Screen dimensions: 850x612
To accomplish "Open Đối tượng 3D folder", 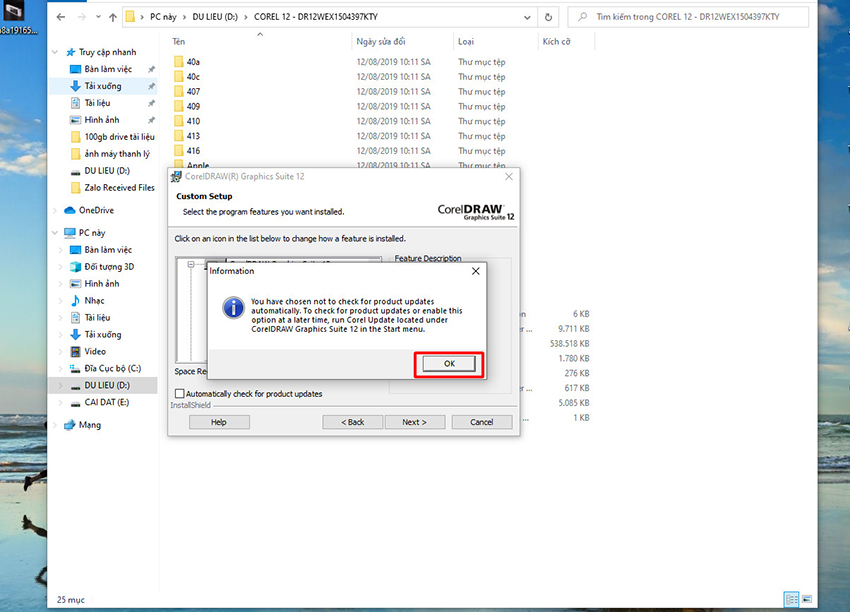I will point(109,267).
